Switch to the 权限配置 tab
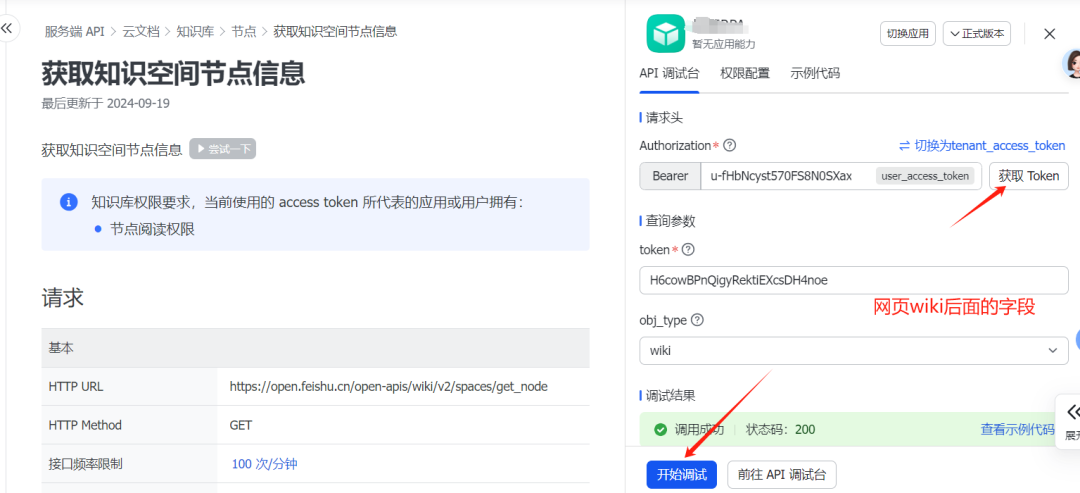Image resolution: width=1080 pixels, height=493 pixels. pos(745,73)
